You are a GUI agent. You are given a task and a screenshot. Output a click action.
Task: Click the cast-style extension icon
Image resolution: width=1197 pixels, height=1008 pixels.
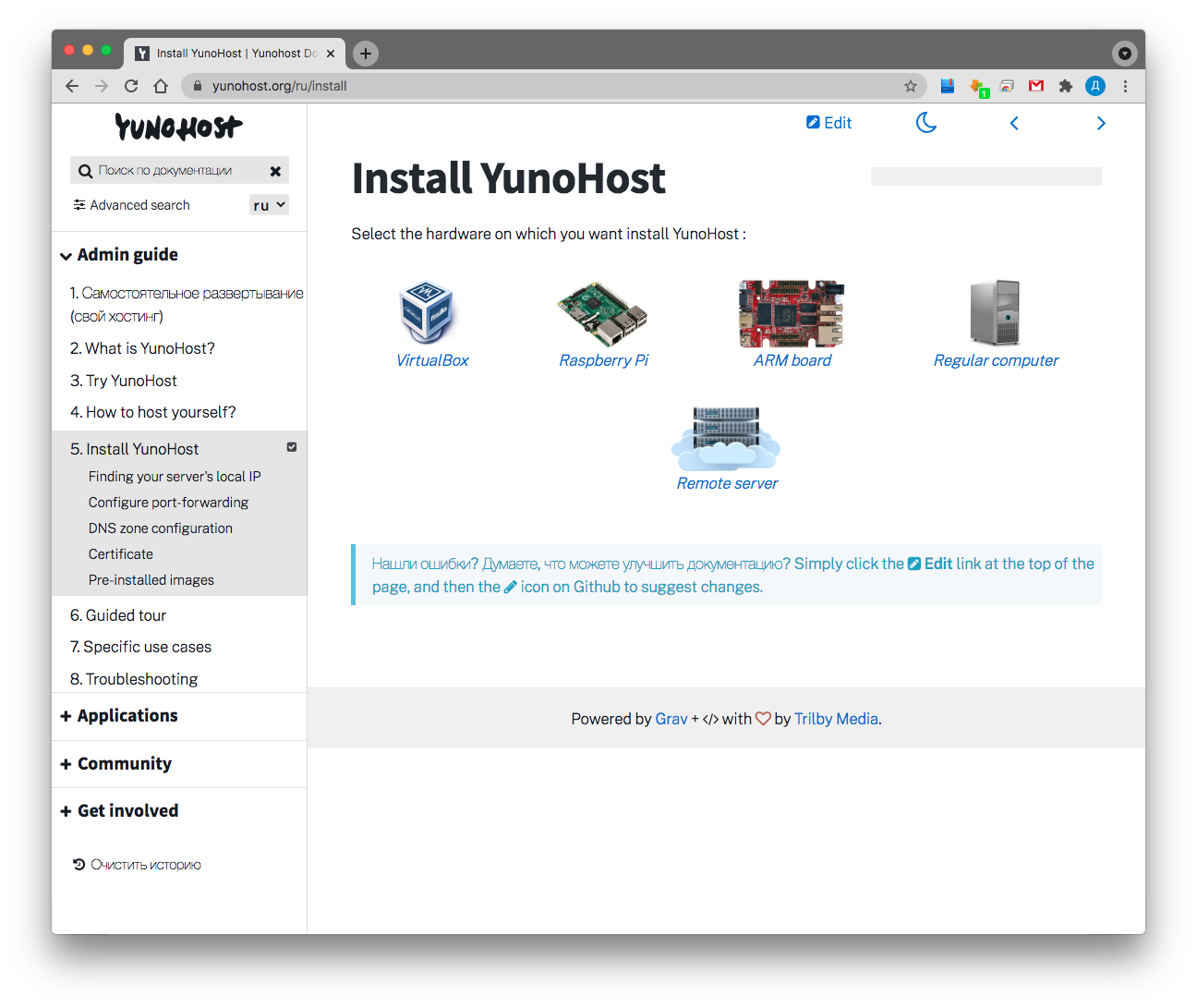(1007, 86)
